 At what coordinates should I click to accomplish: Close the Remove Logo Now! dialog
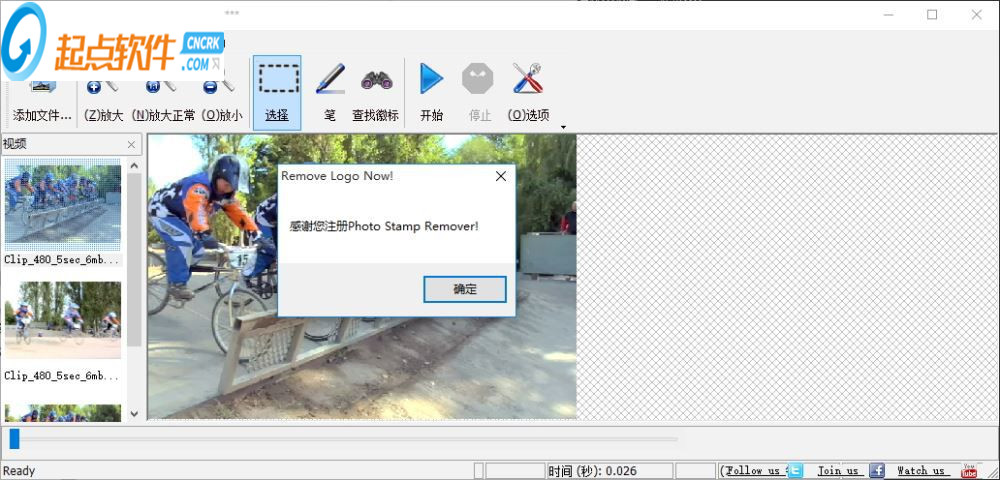click(501, 177)
